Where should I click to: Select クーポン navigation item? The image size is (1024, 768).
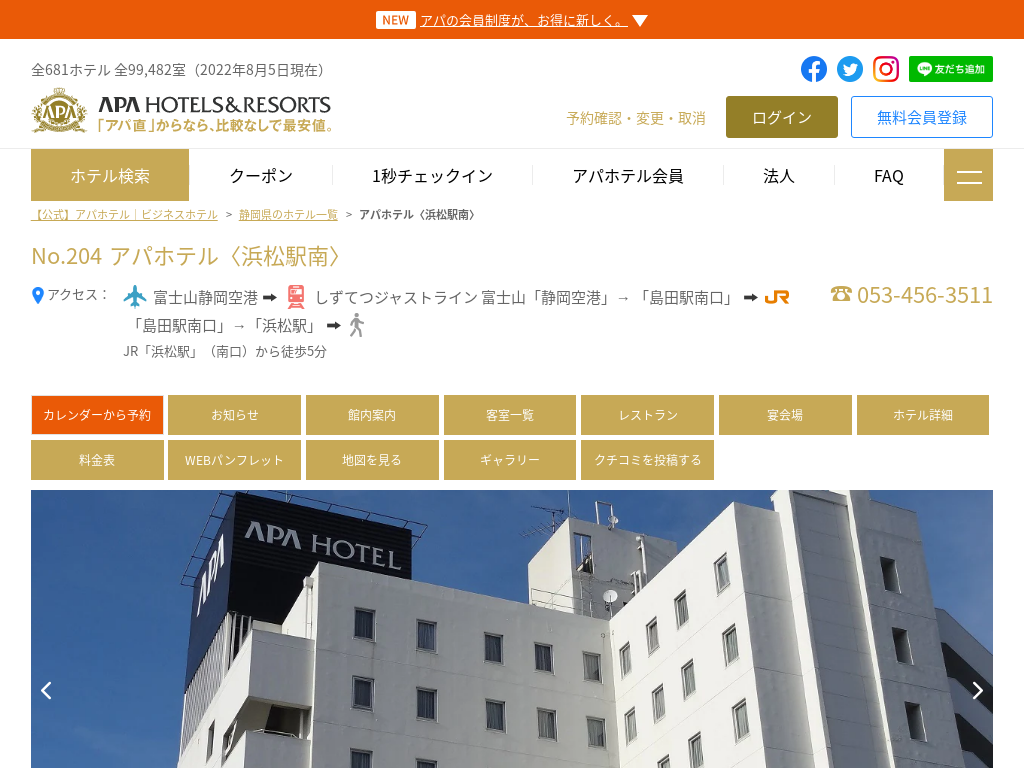click(x=261, y=176)
